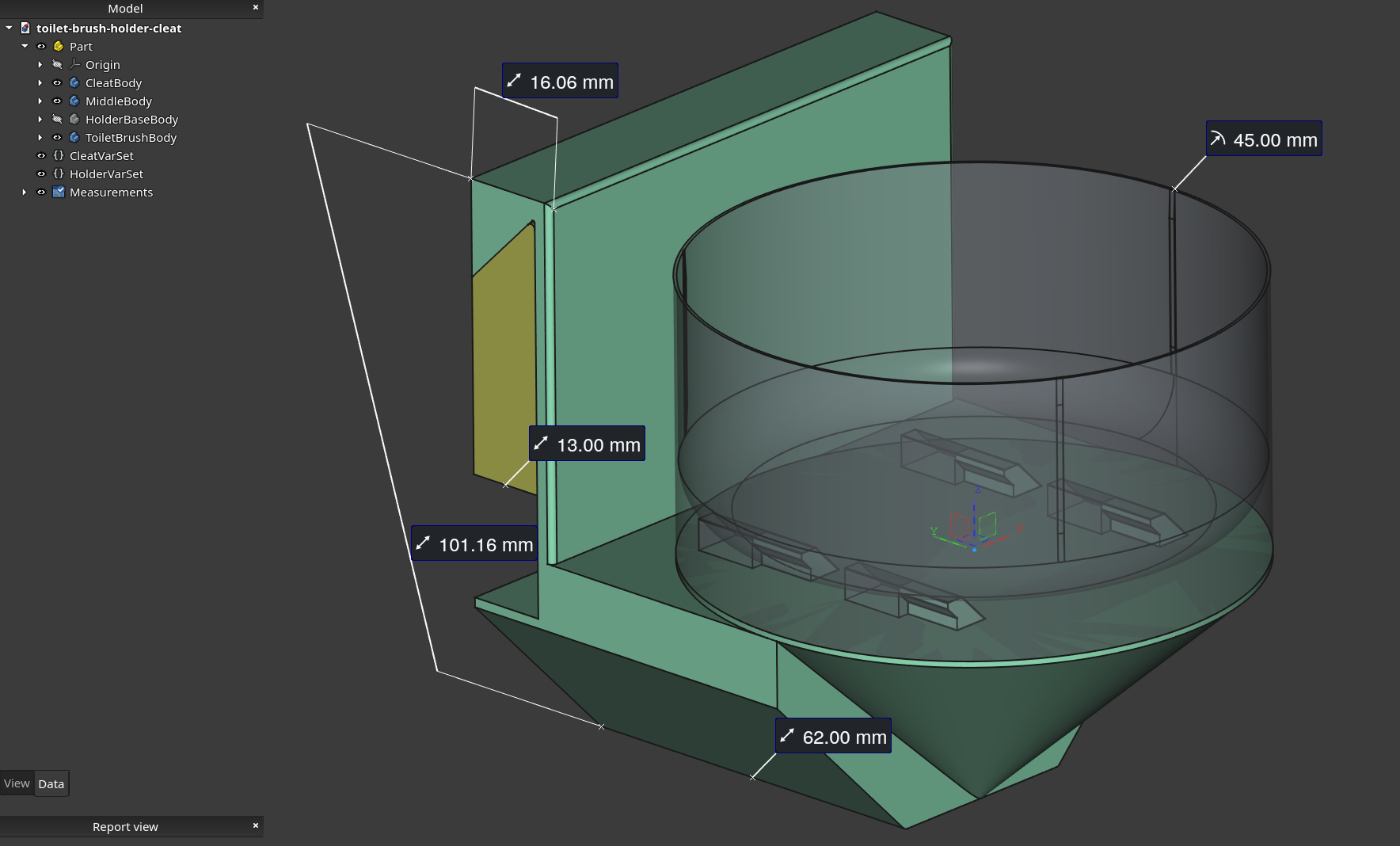1400x846 pixels.
Task: Toggle visibility of the Part item
Action: click(x=41, y=46)
